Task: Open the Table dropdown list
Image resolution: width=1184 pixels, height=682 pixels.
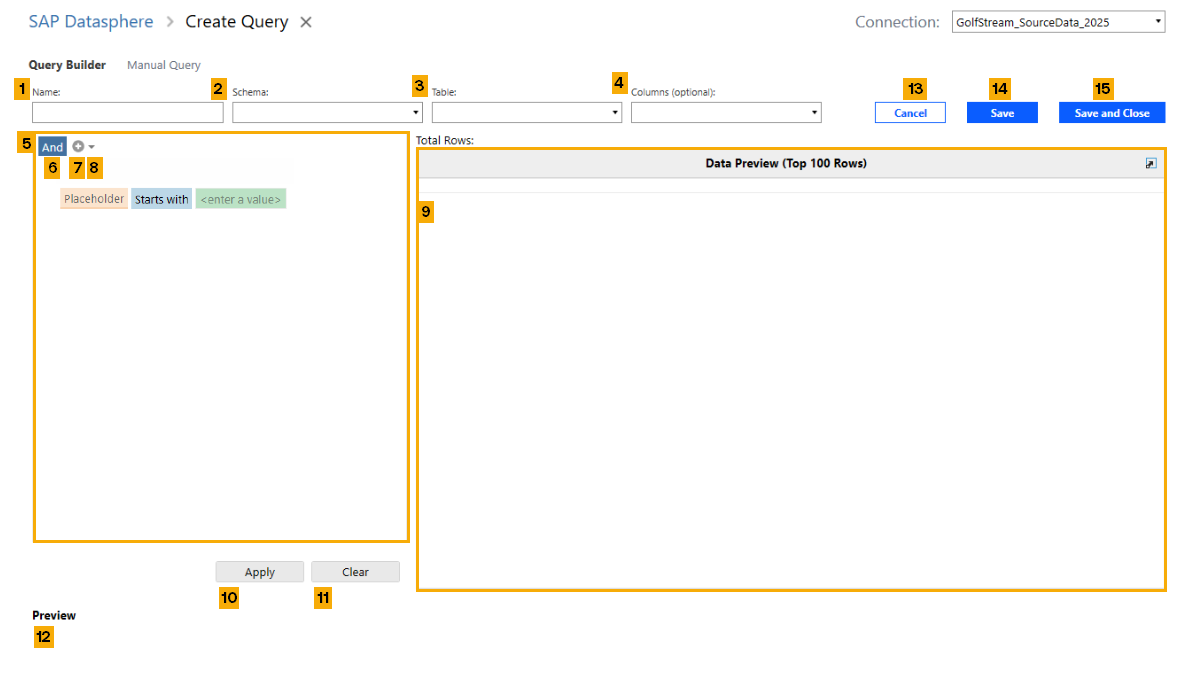Action: point(526,113)
